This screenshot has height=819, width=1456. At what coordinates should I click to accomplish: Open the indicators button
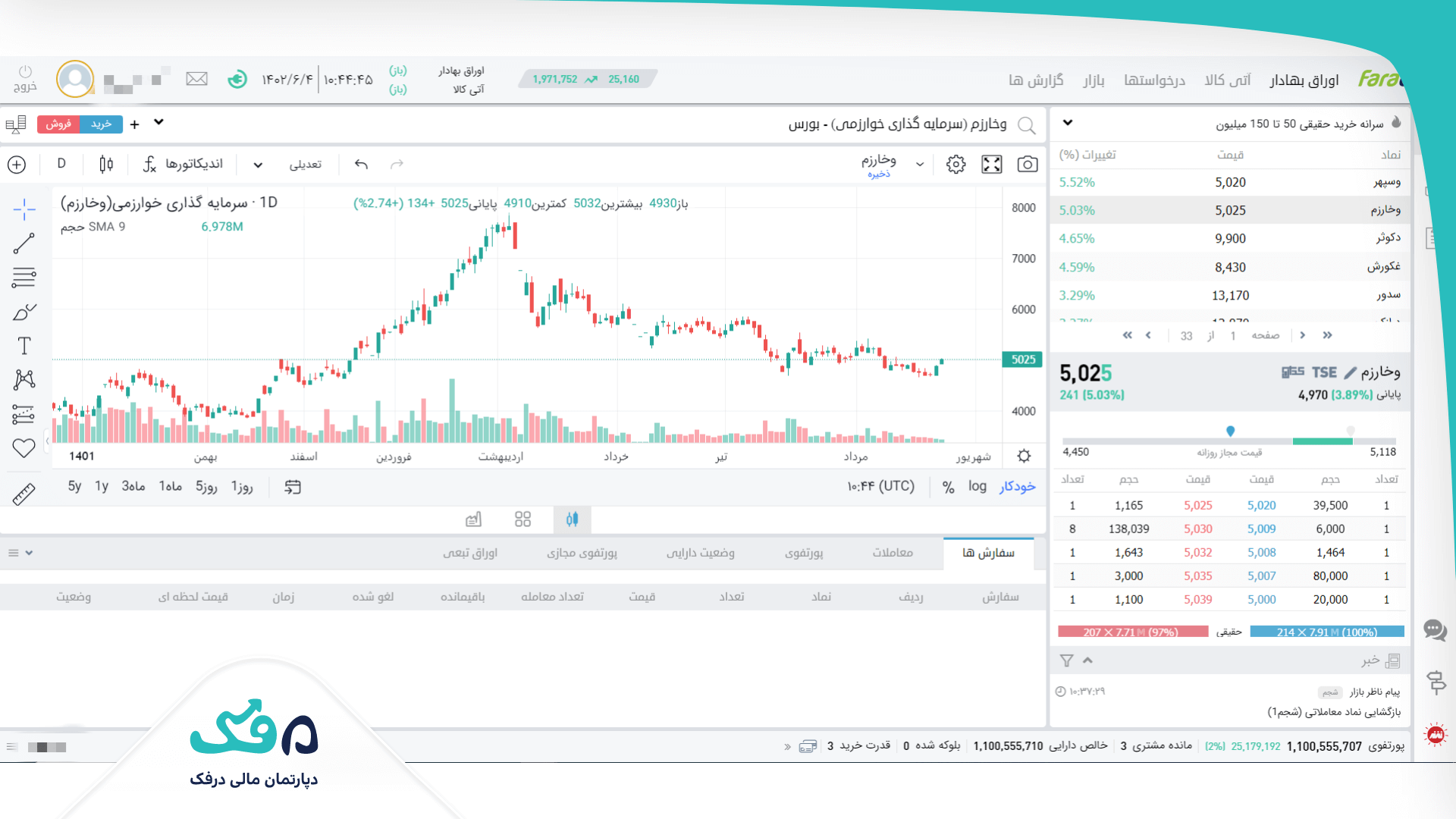(x=183, y=164)
